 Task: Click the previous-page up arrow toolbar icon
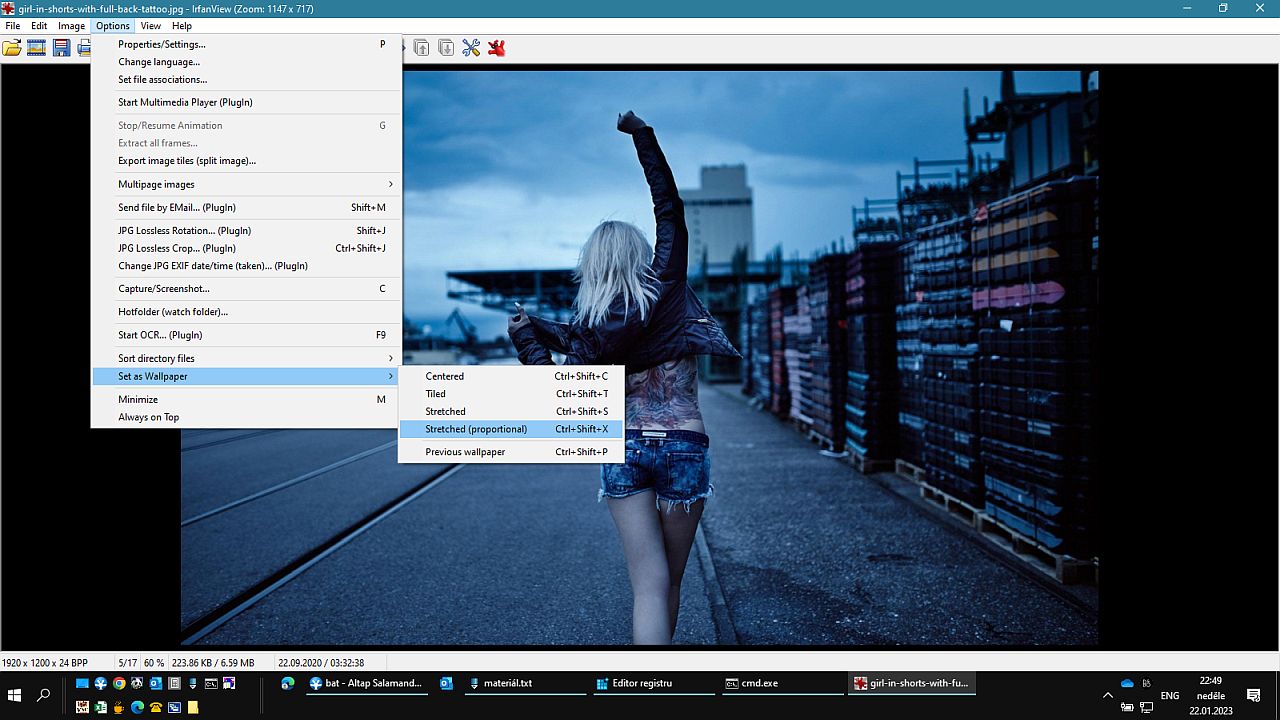tap(421, 47)
